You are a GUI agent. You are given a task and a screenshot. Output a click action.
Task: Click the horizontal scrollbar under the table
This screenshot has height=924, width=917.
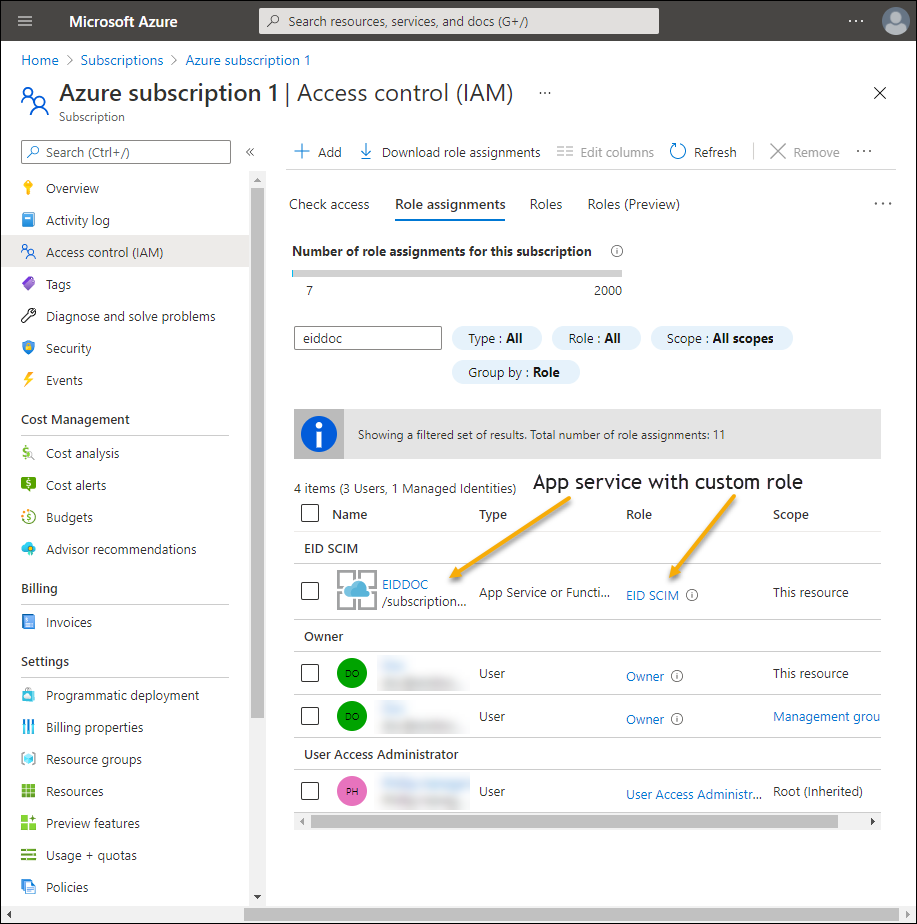tap(573, 821)
